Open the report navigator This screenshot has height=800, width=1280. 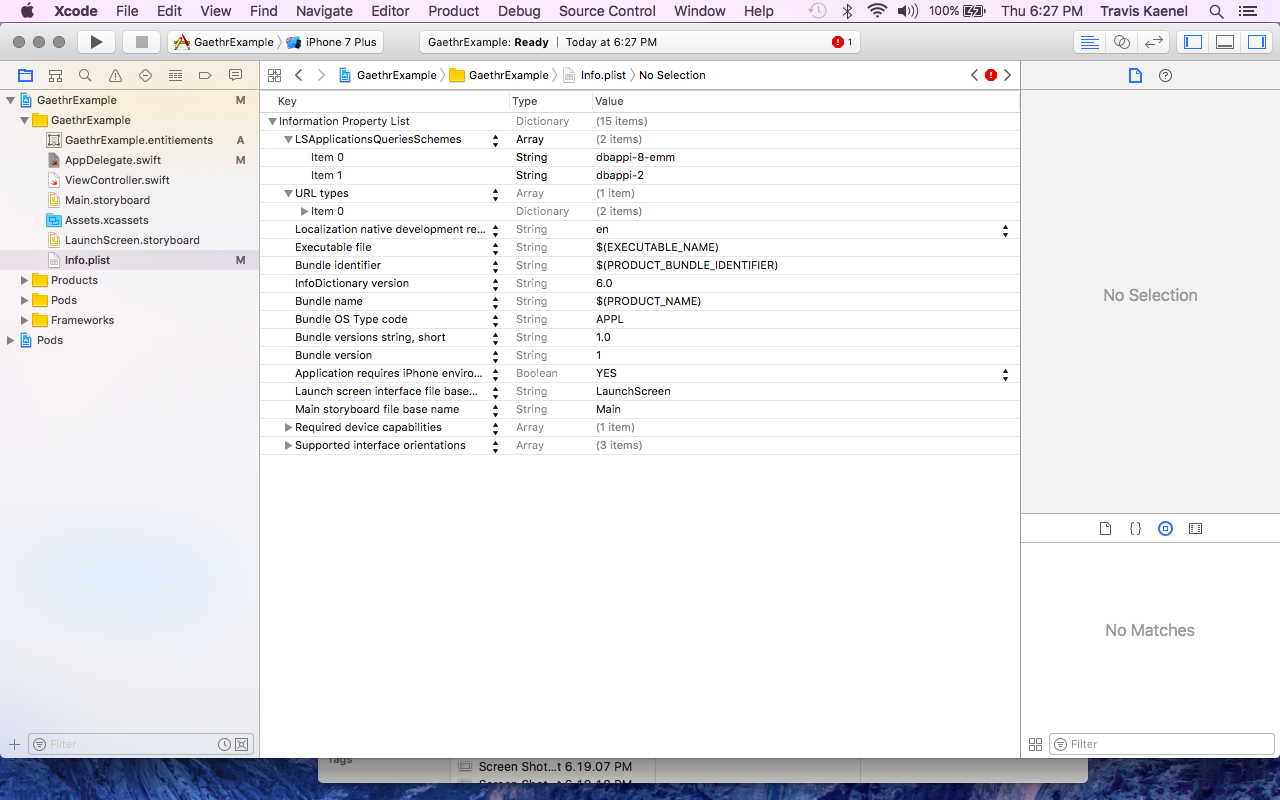(x=235, y=75)
